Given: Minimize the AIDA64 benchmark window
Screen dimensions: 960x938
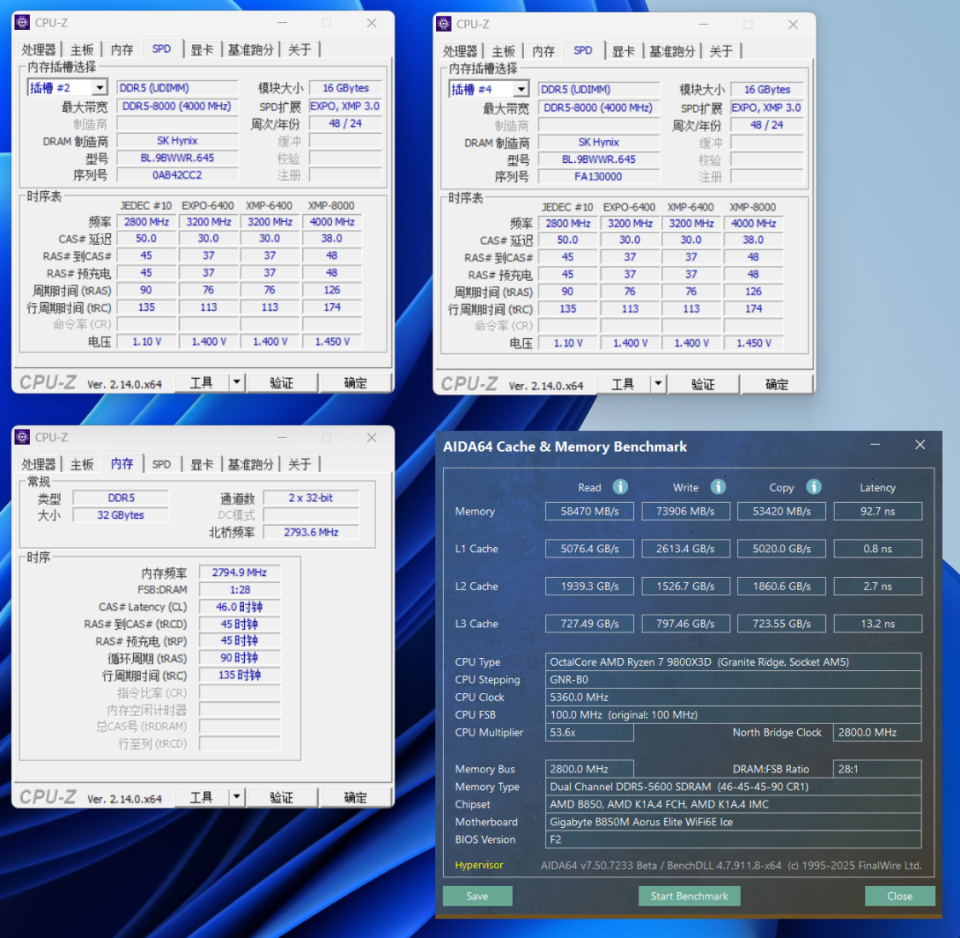Looking at the screenshot, I should coord(875,445).
